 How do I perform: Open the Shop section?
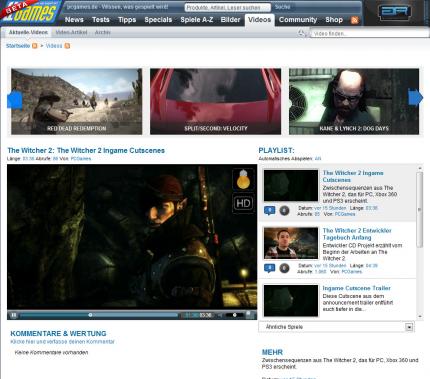click(x=334, y=20)
